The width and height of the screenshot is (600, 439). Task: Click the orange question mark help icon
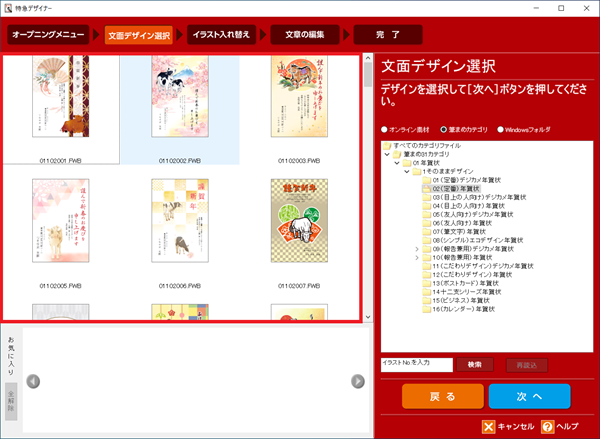click(548, 426)
